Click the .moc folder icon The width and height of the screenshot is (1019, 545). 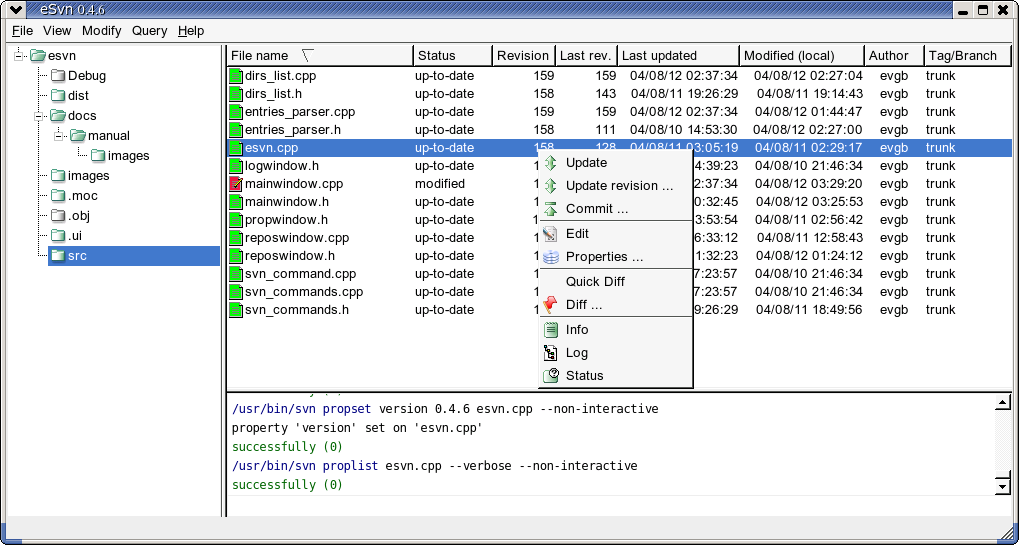coord(58,196)
